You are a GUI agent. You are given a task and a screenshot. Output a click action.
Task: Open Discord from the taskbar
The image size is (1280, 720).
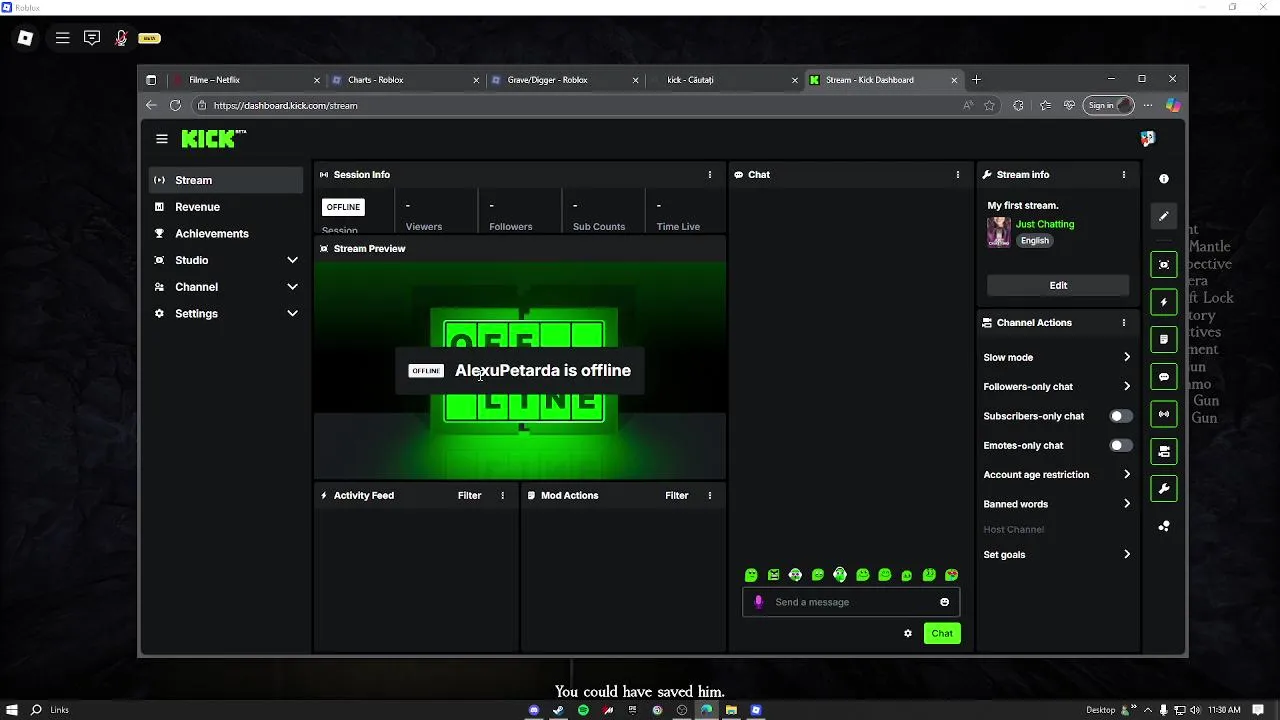tap(534, 710)
